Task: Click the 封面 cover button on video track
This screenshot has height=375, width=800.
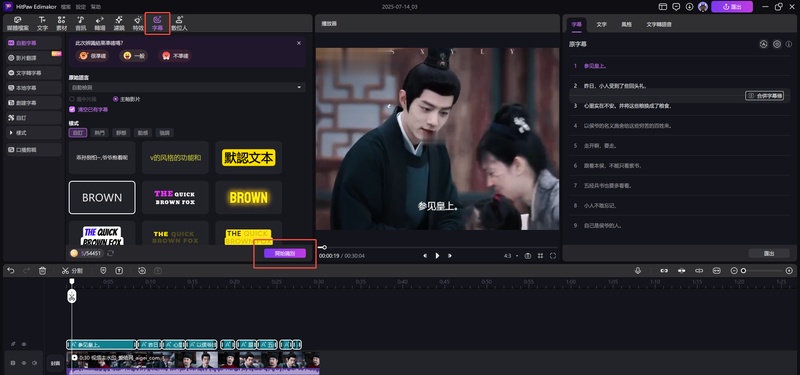Action: click(55, 363)
